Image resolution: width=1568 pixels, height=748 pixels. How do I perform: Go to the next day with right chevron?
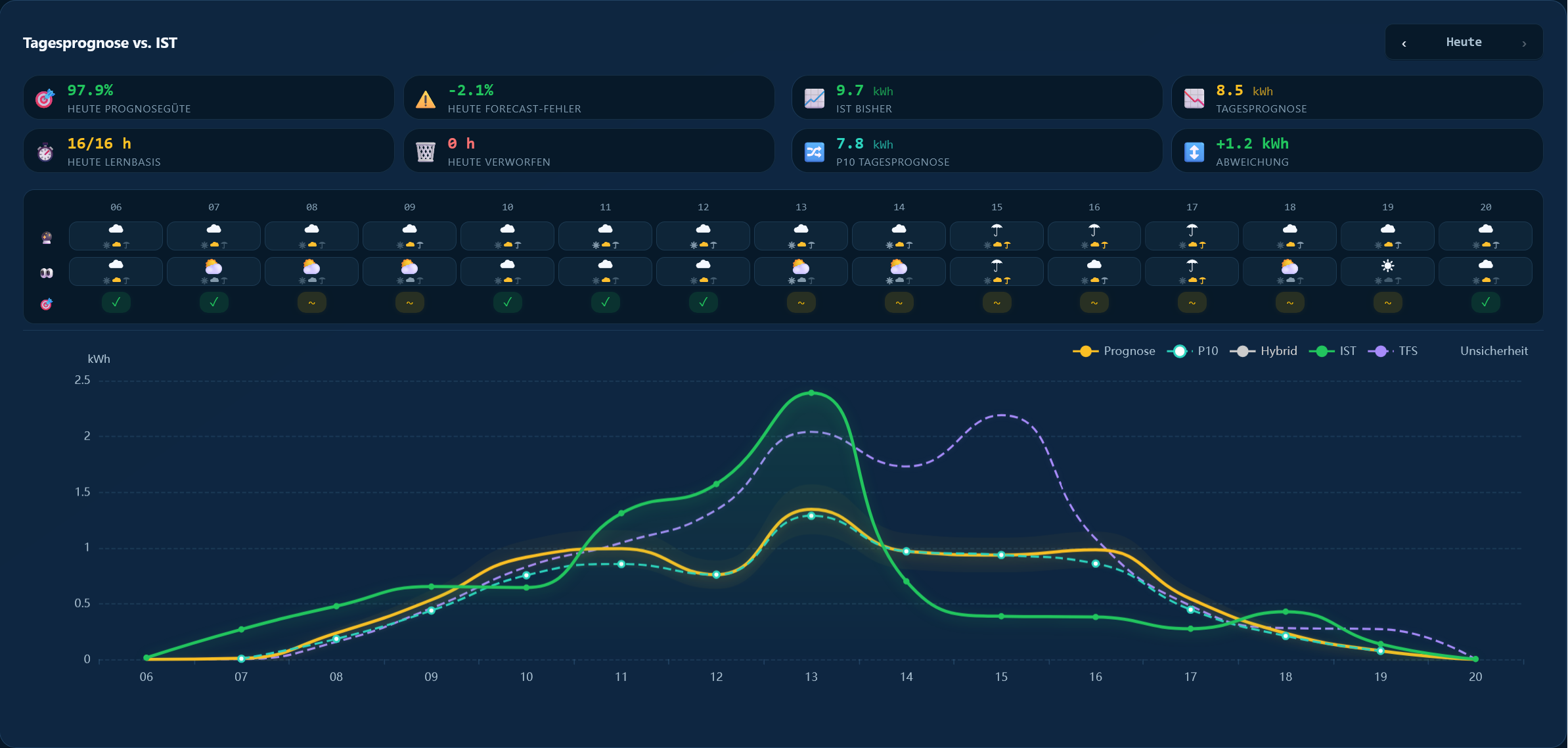[x=1524, y=43]
